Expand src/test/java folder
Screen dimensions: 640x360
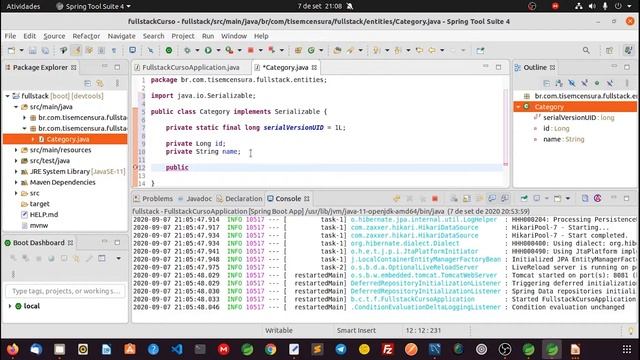click(16, 161)
